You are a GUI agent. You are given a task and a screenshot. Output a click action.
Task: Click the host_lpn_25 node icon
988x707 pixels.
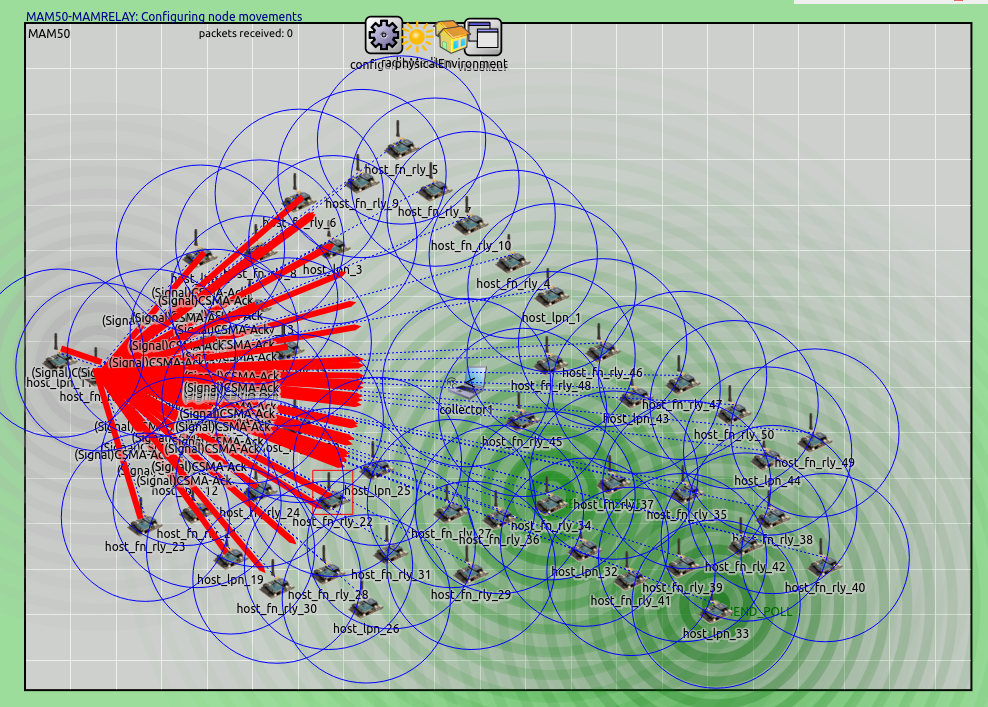pyautogui.click(x=377, y=463)
